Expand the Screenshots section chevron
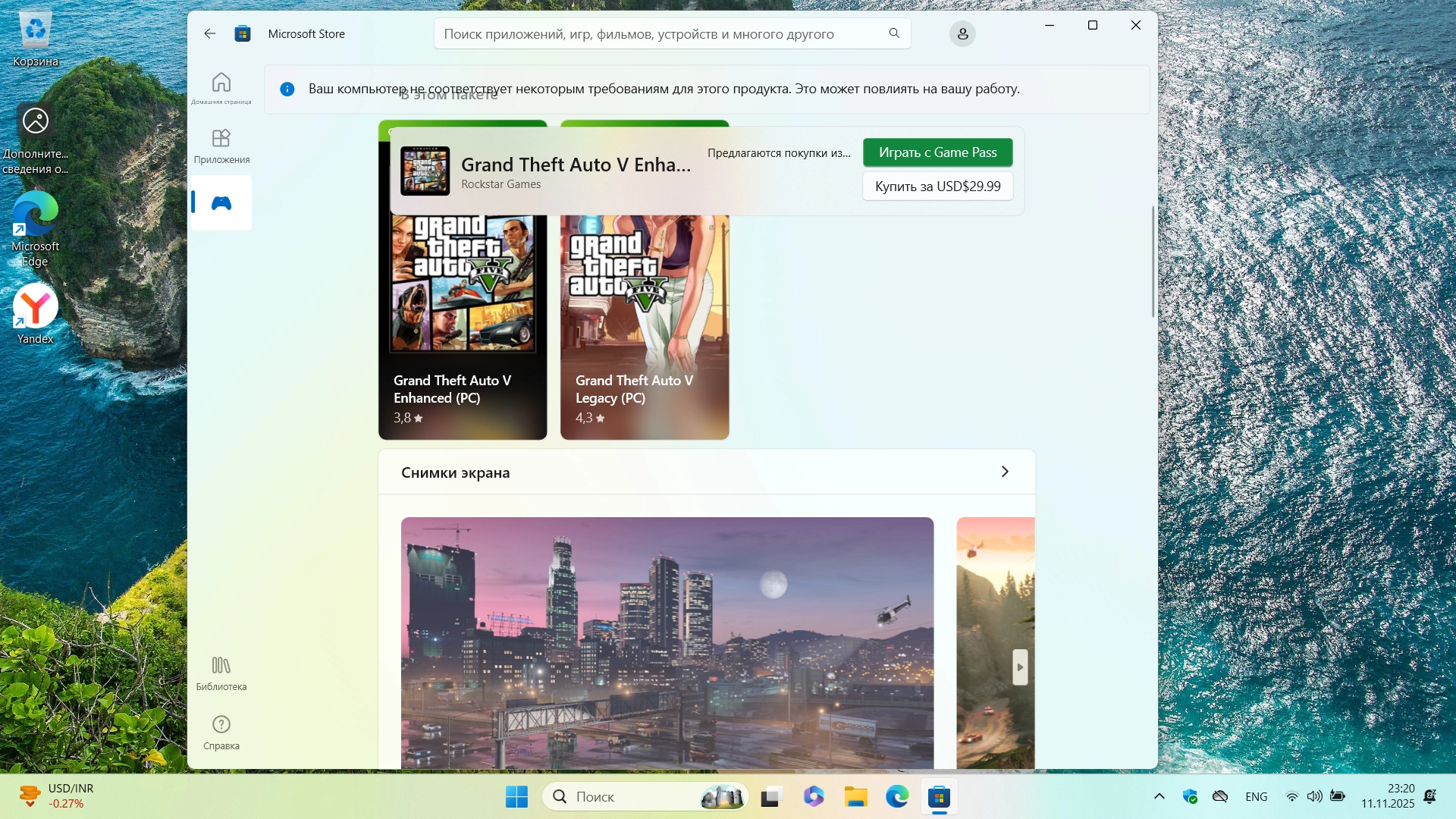This screenshot has height=819, width=1456. pyautogui.click(x=1005, y=472)
